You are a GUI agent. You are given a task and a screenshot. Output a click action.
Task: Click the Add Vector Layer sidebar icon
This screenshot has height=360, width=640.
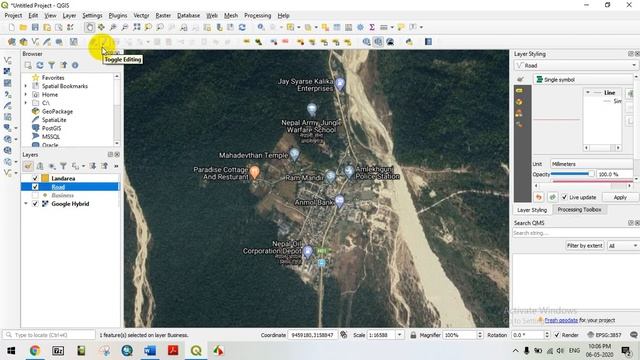(7, 60)
